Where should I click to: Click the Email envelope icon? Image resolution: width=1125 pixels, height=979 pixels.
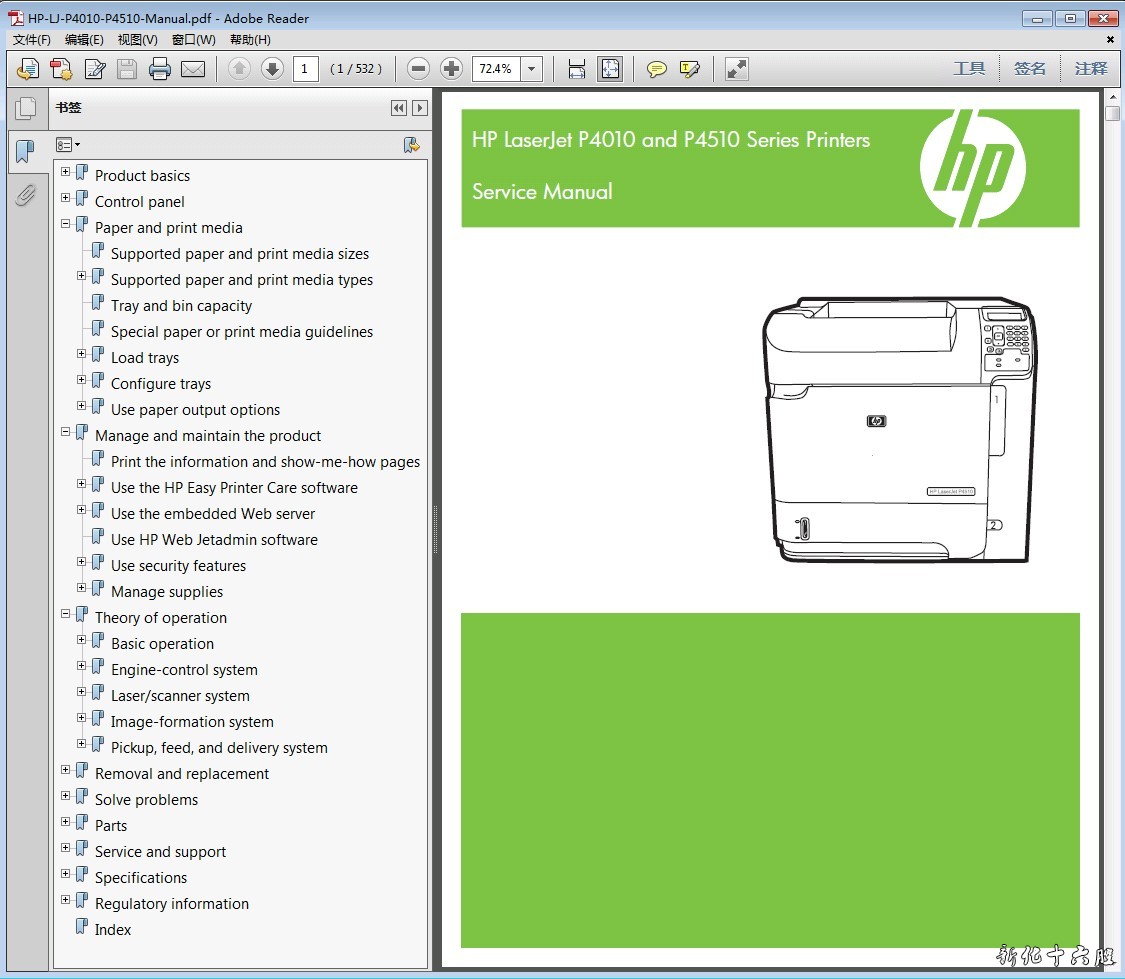[x=193, y=69]
